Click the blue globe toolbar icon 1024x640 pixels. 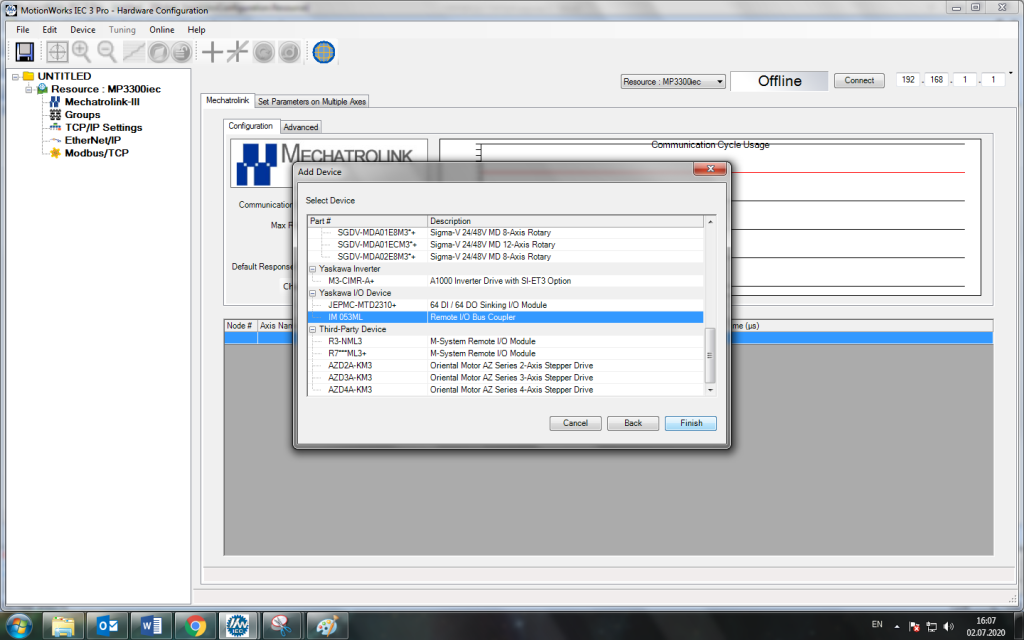click(x=324, y=52)
